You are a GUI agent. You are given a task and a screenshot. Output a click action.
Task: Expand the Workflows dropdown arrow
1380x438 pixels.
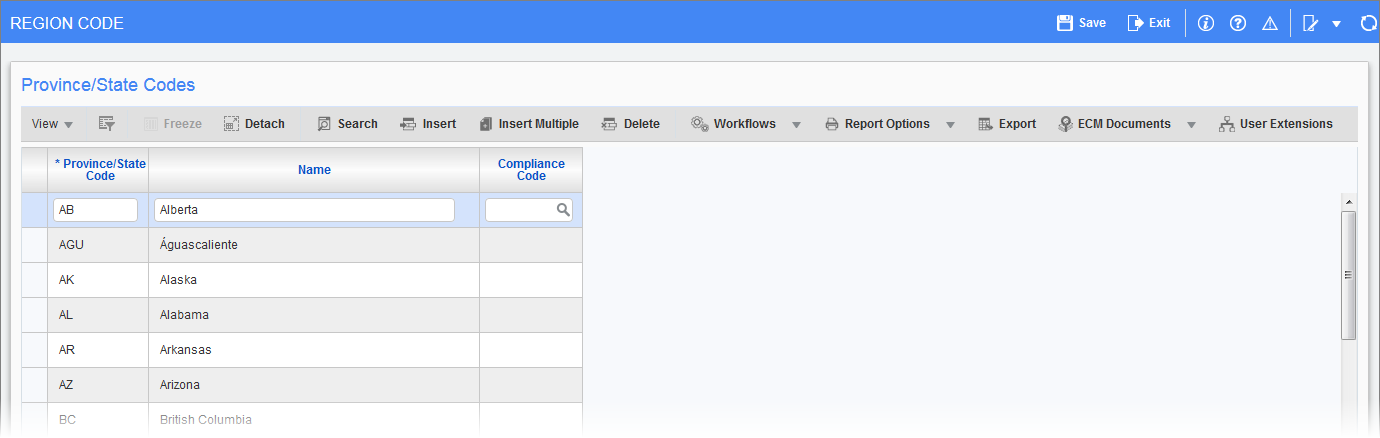click(796, 125)
